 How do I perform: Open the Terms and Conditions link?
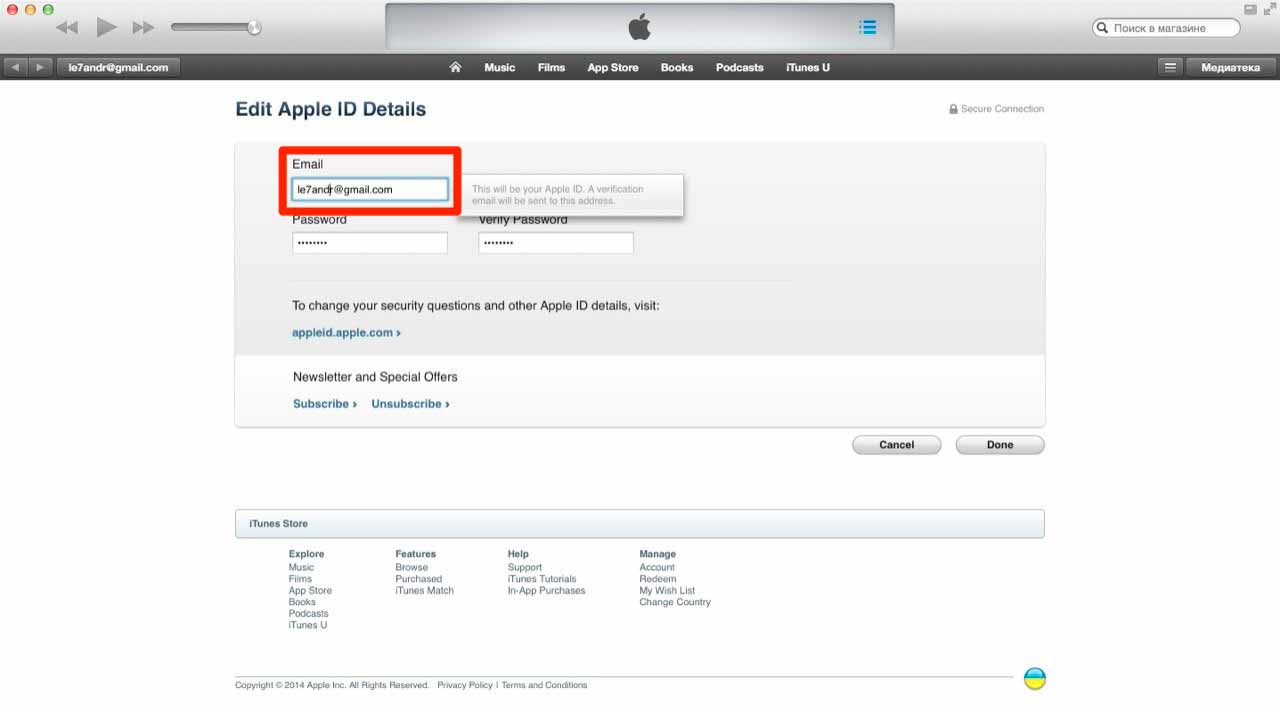coord(544,685)
